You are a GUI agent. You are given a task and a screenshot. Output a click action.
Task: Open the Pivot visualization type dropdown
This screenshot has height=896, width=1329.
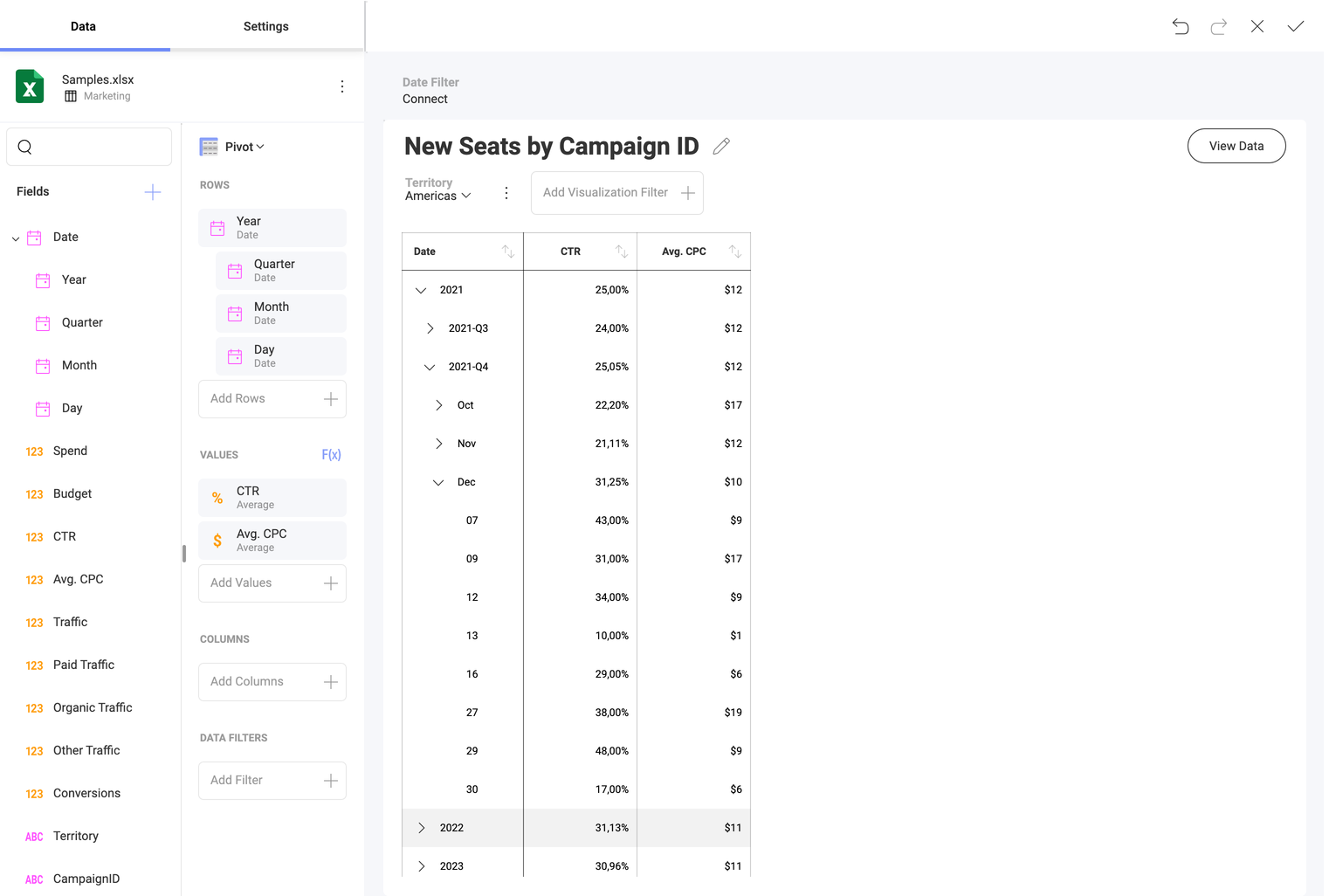[x=244, y=147]
